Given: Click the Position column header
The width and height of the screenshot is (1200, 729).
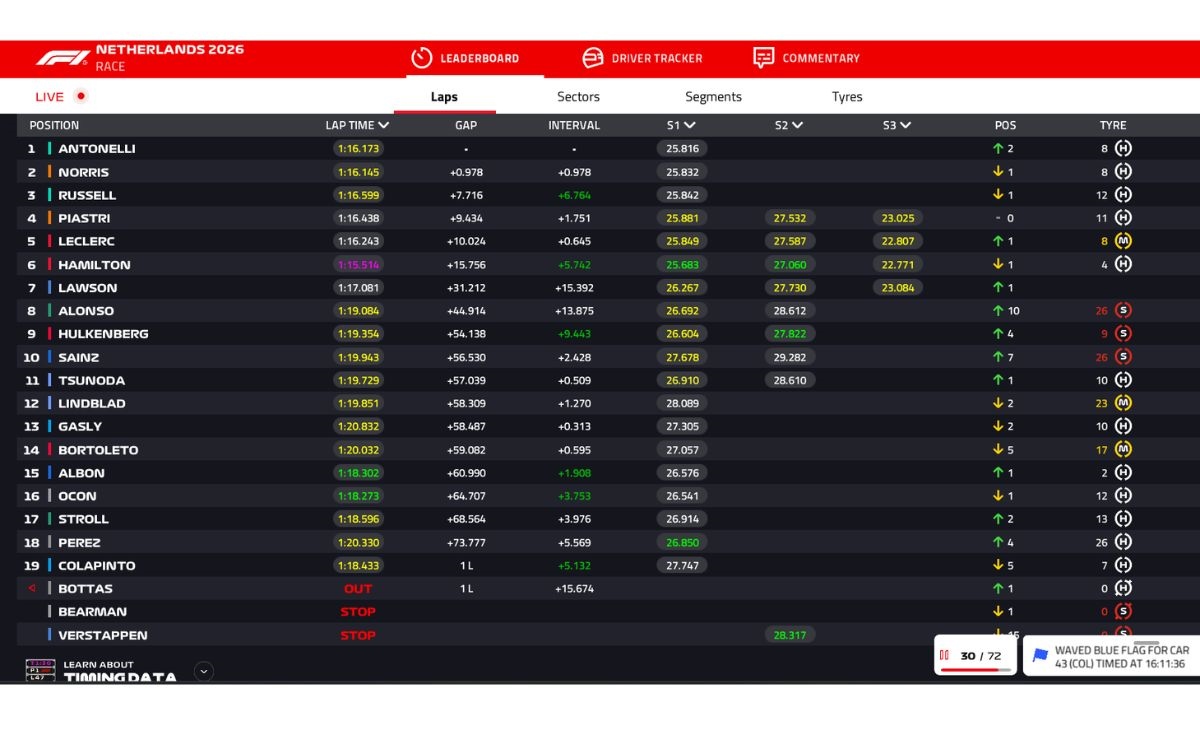Looking at the screenshot, I should (54, 126).
